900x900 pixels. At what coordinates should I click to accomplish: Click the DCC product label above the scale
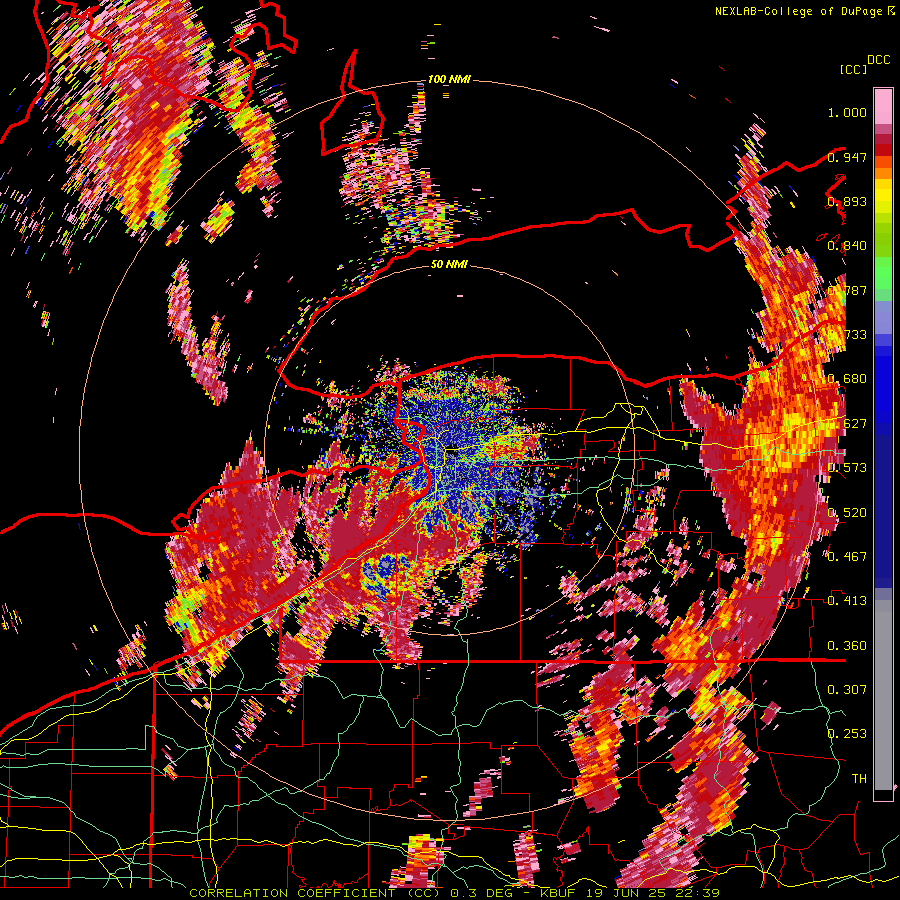878,60
